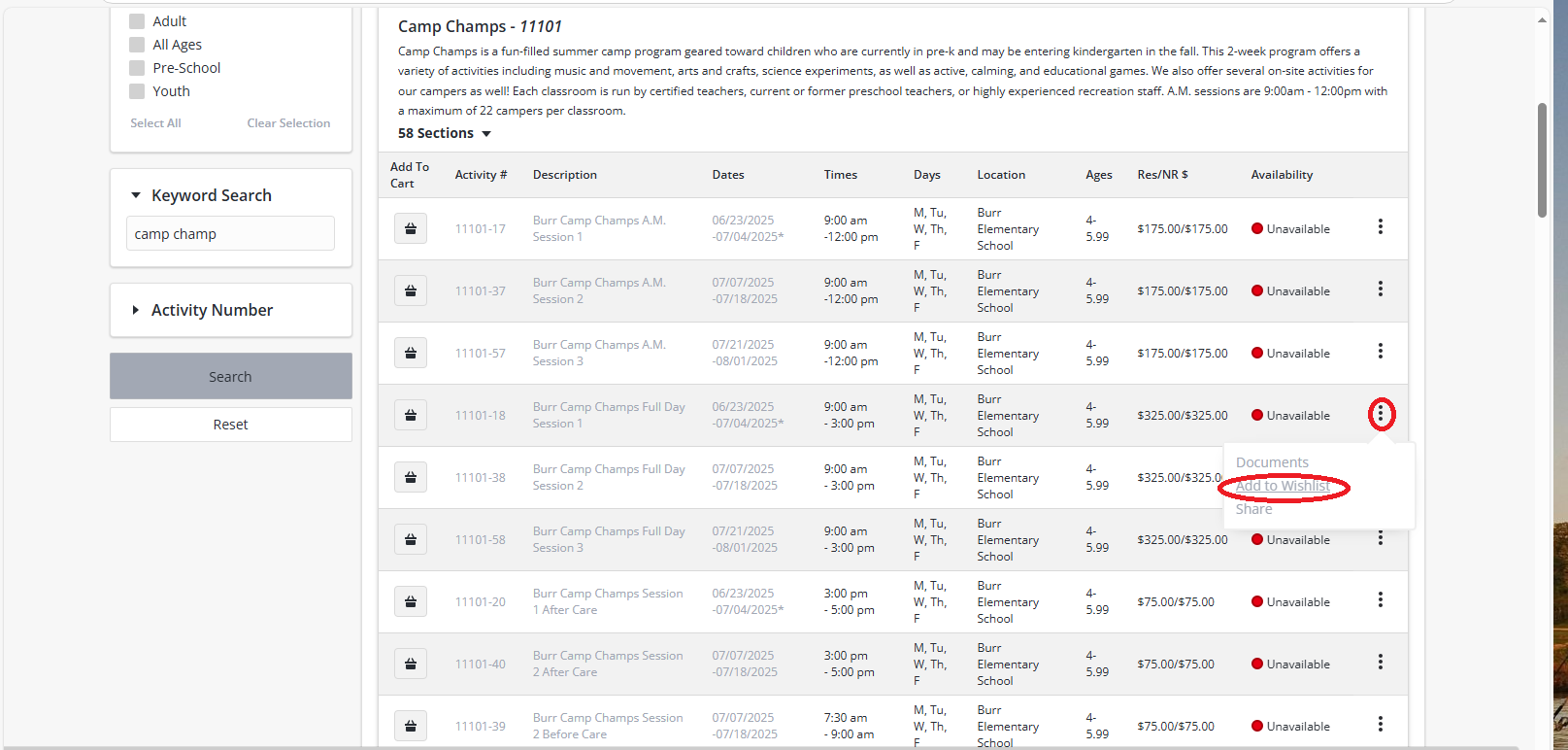Screen dimensions: 1568x750
Task: Toggle the Youth age checkbox
Action: (x=138, y=91)
